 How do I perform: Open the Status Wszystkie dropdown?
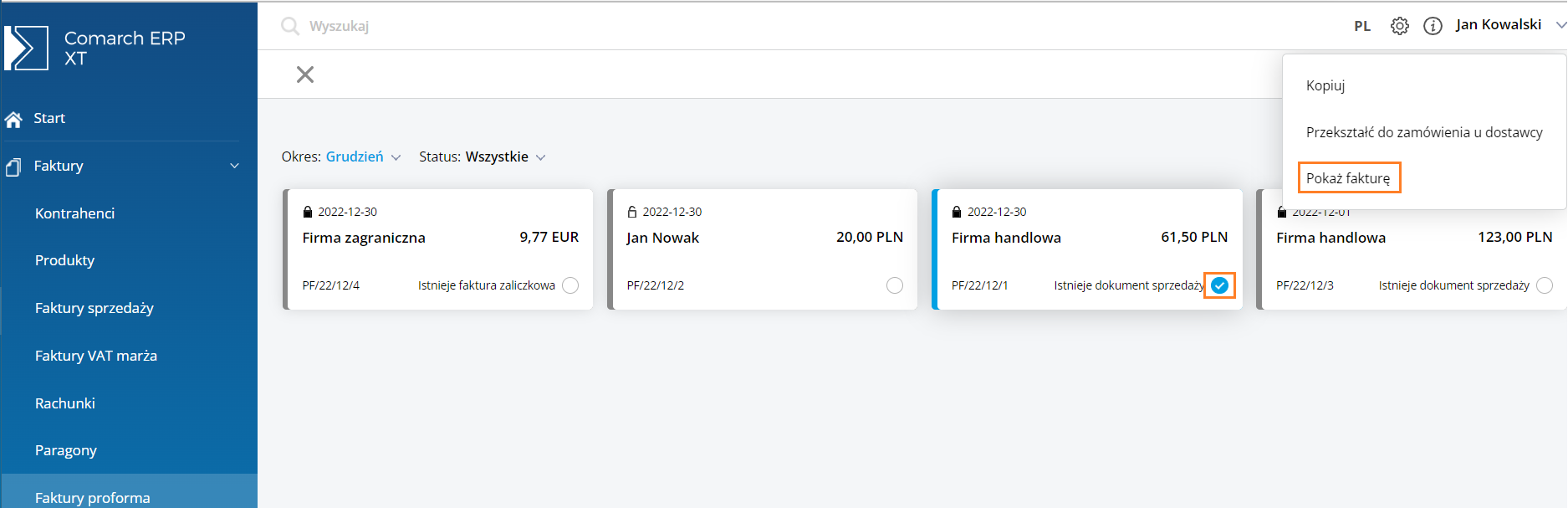505,157
